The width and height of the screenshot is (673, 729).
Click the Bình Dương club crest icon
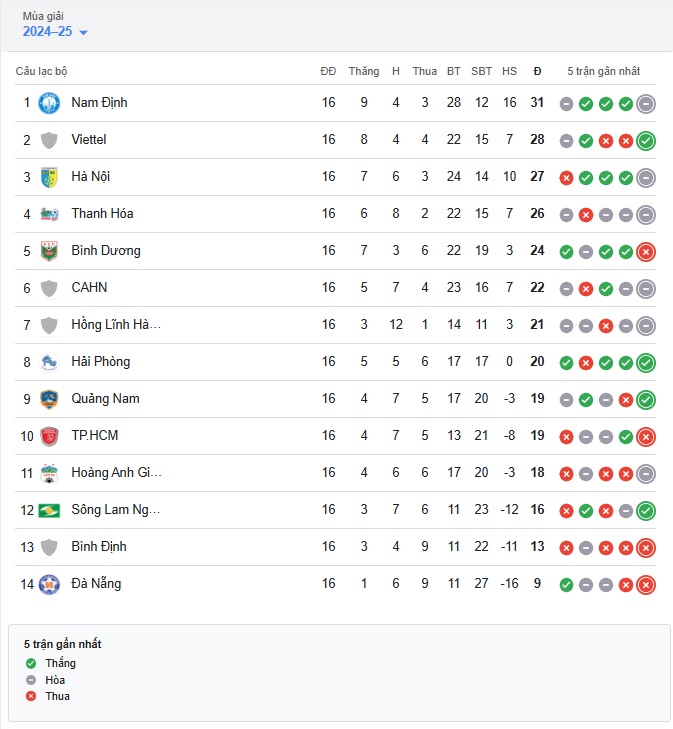pos(49,251)
